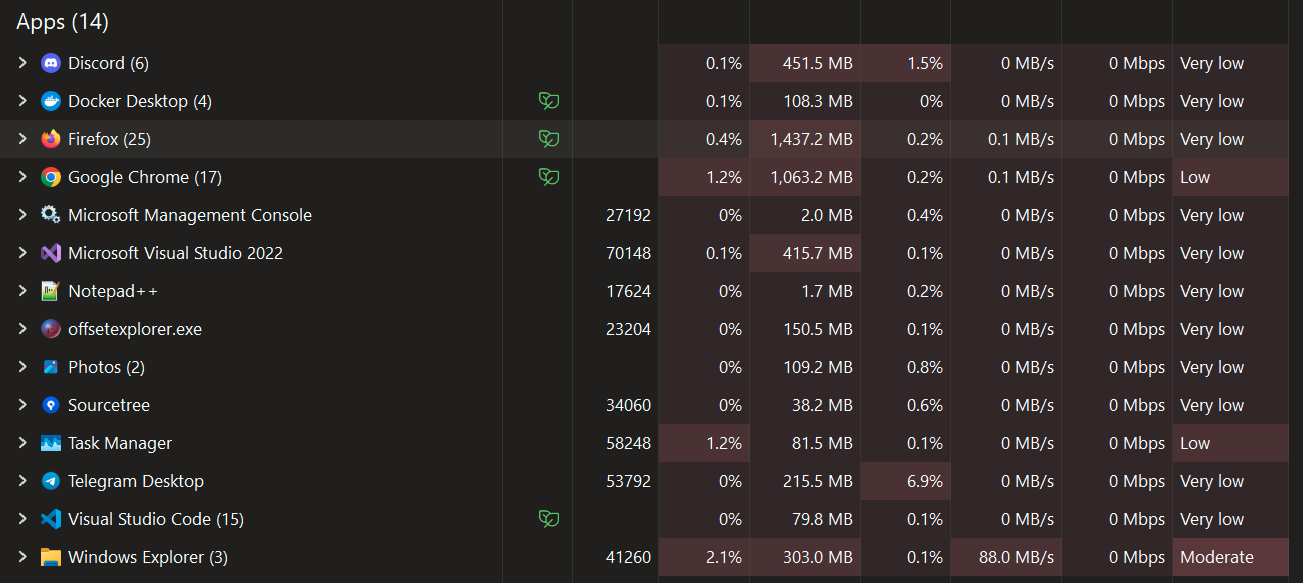Image resolution: width=1303 pixels, height=583 pixels.
Task: Click PID 58248 of Task Manager
Action: pos(628,443)
